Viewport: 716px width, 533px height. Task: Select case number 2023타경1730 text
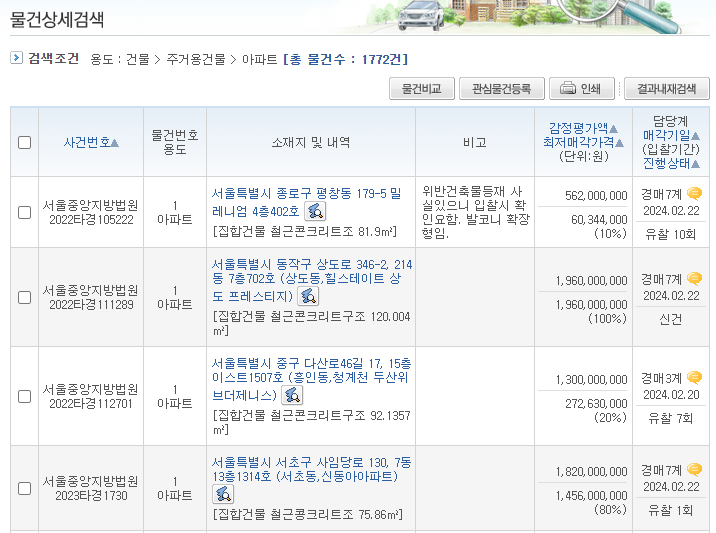pyautogui.click(x=91, y=496)
